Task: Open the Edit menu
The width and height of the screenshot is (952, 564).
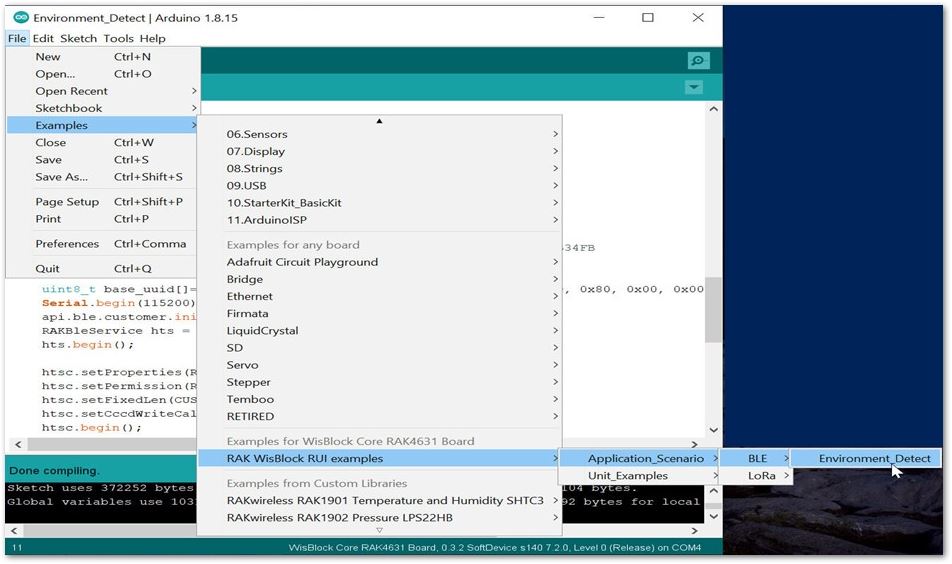Action: [43, 38]
